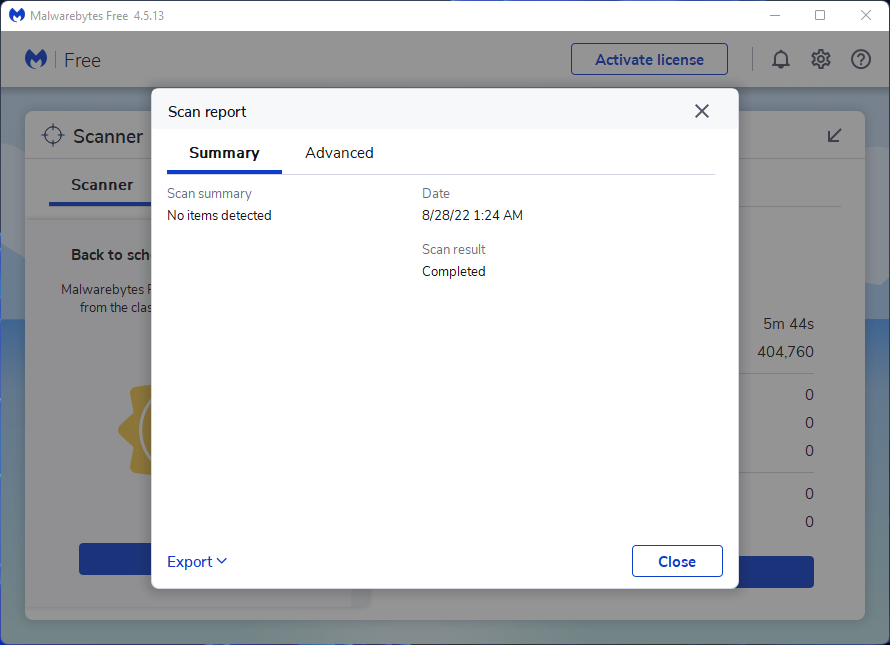Maximize the Malwarebytes window
The image size is (890, 645).
820,15
